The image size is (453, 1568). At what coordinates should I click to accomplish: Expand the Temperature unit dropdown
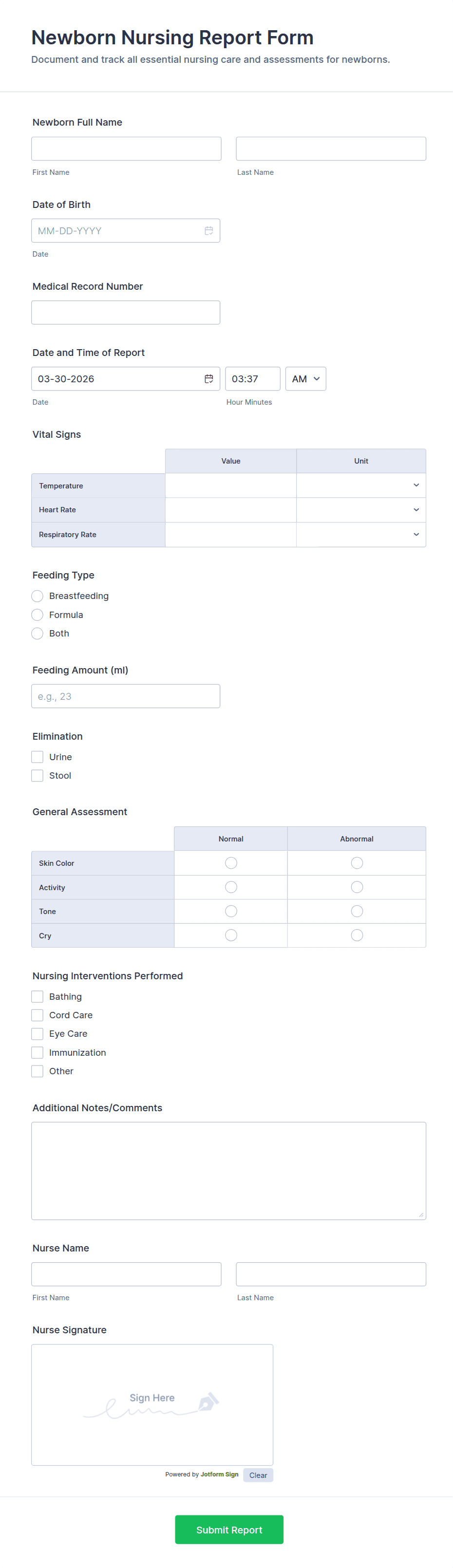pyautogui.click(x=361, y=486)
